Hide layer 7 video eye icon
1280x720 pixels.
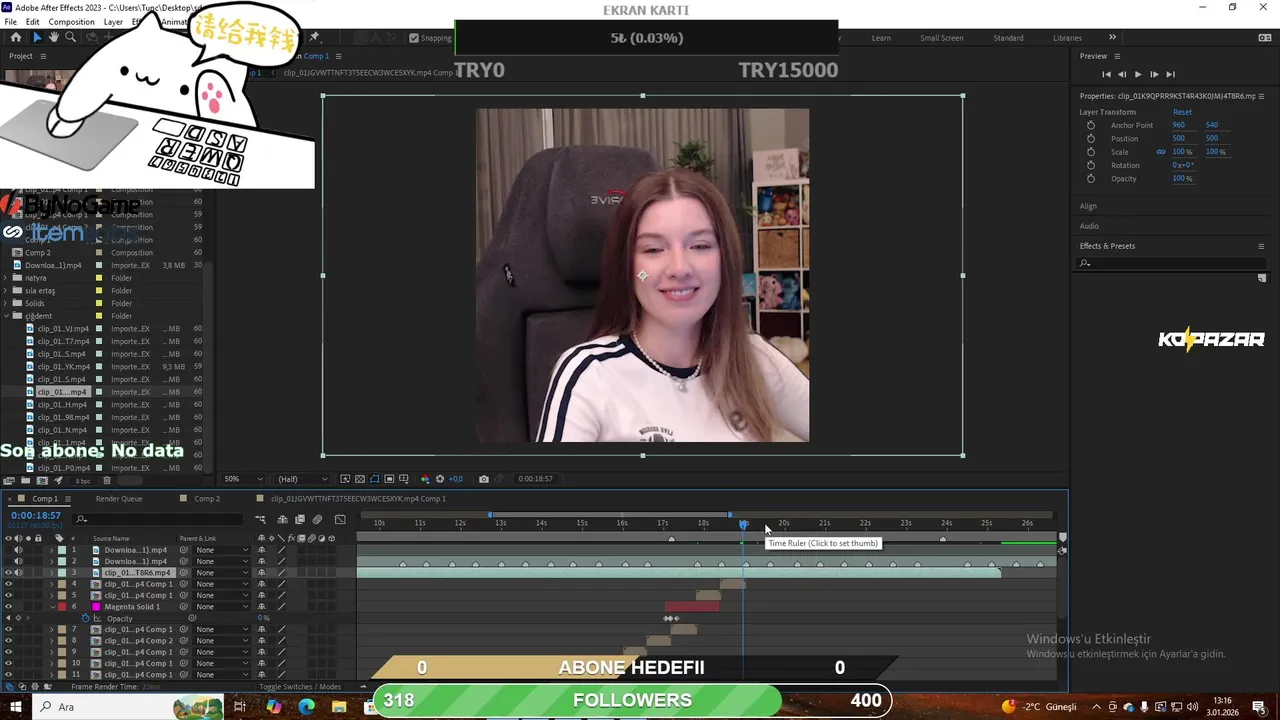coord(9,630)
